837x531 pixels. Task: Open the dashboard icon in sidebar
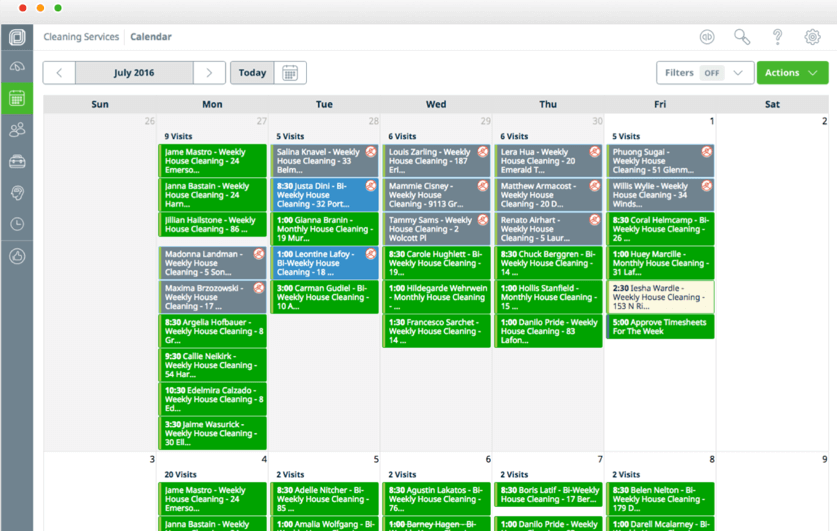[17, 67]
